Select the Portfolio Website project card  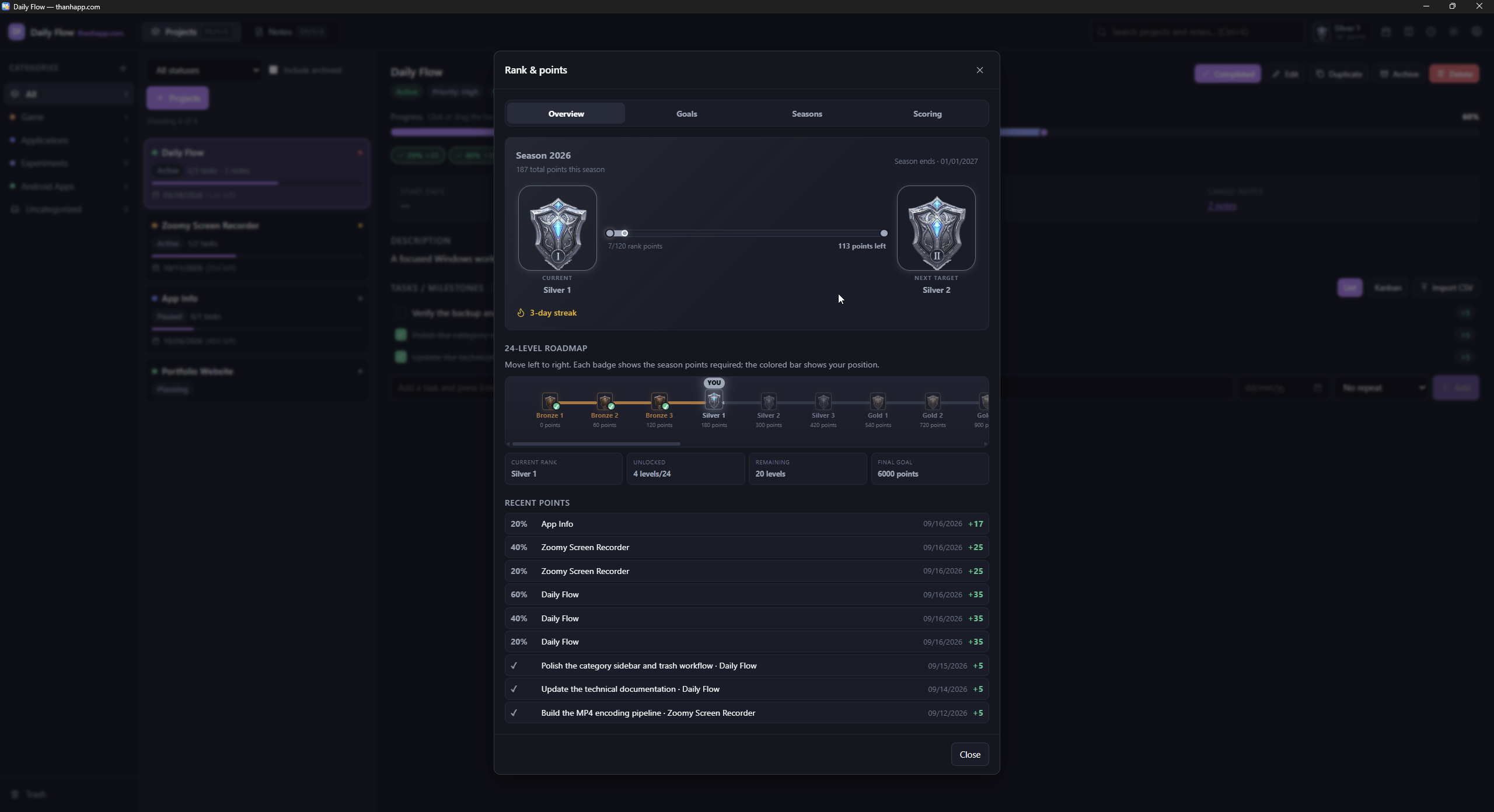coord(257,381)
